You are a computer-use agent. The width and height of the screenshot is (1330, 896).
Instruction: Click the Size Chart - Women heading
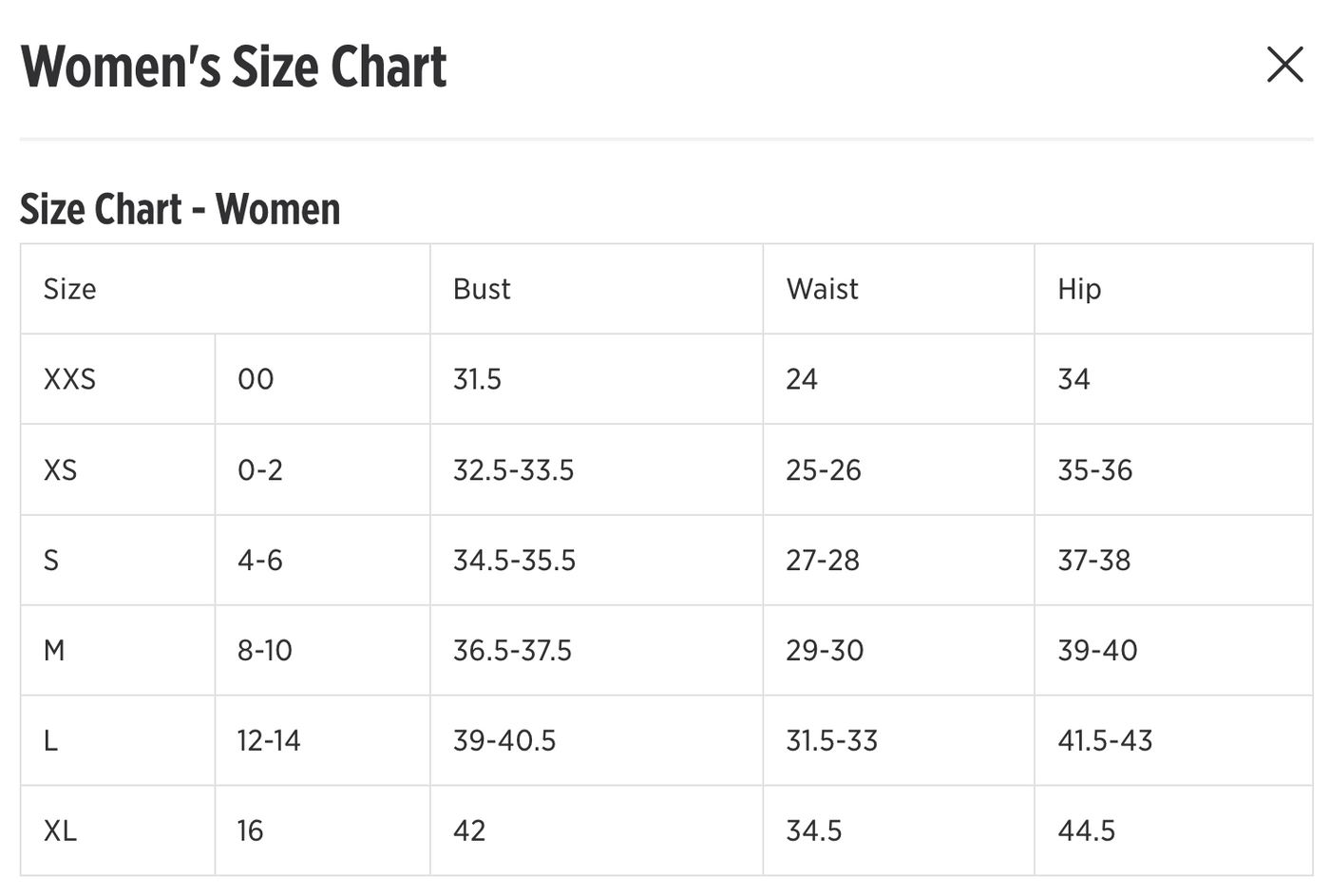180,209
